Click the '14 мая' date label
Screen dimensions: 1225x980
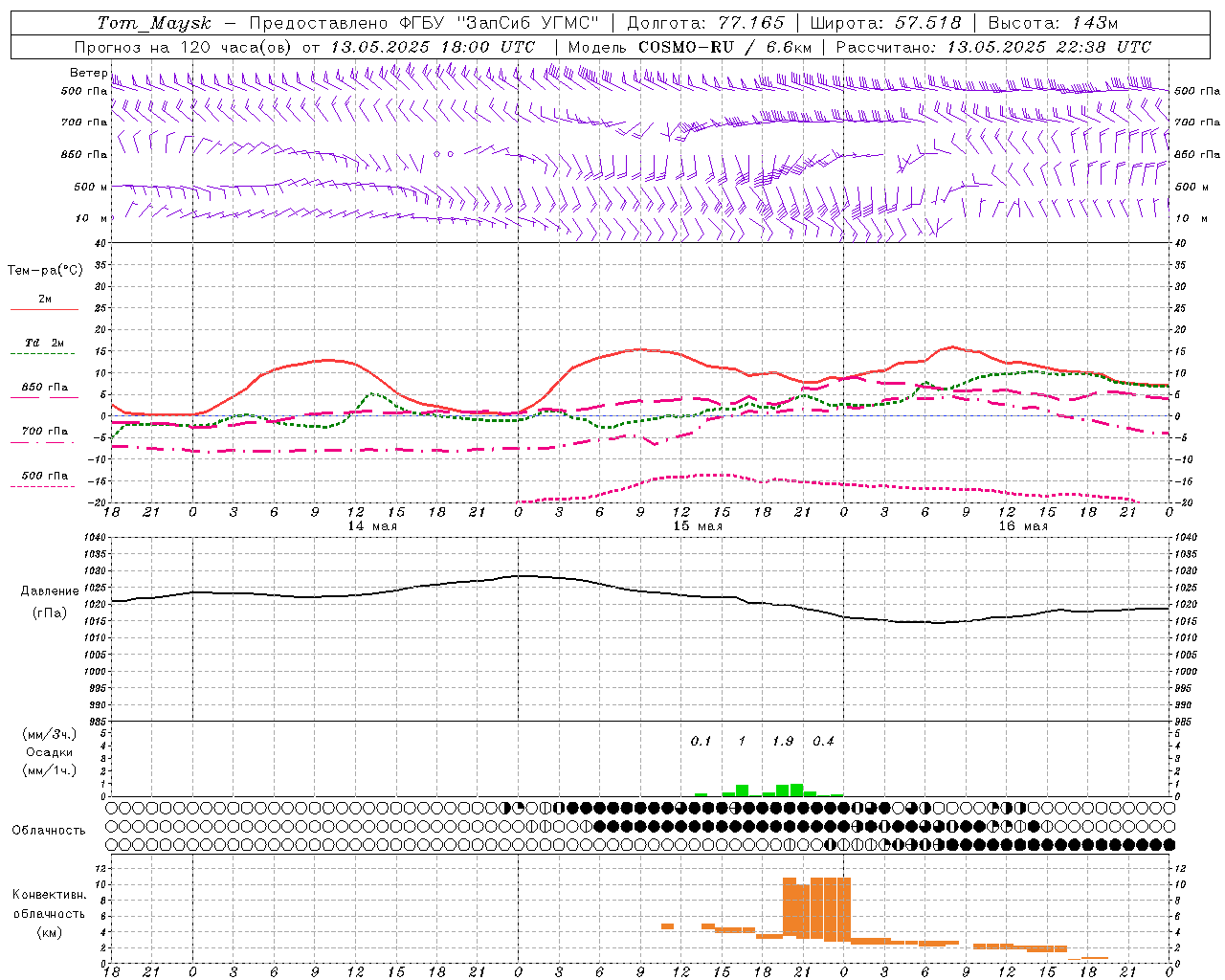coord(372,526)
